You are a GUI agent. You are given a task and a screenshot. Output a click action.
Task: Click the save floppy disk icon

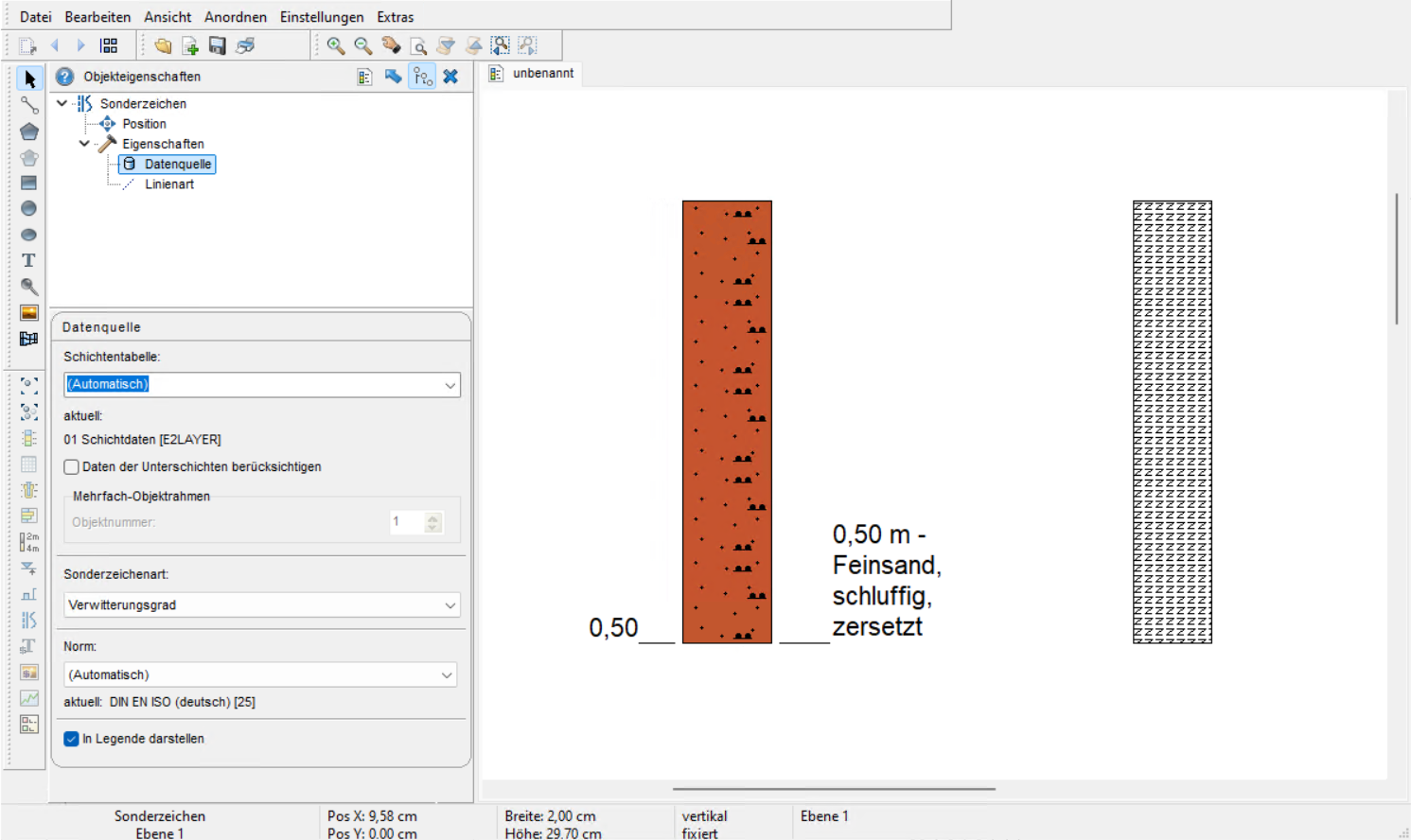point(218,45)
